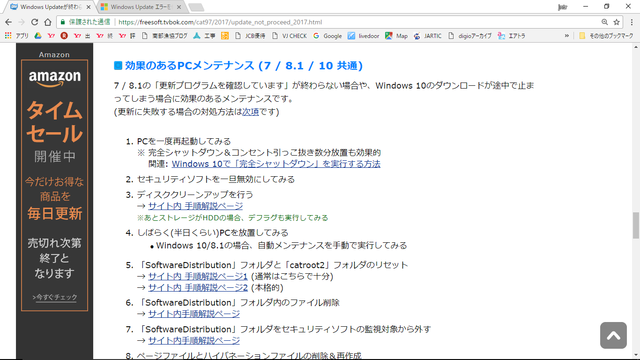Viewport: 640px width, 360px height.
Task: Open the red Rakuten R bookmark
Action: [x=64, y=36]
